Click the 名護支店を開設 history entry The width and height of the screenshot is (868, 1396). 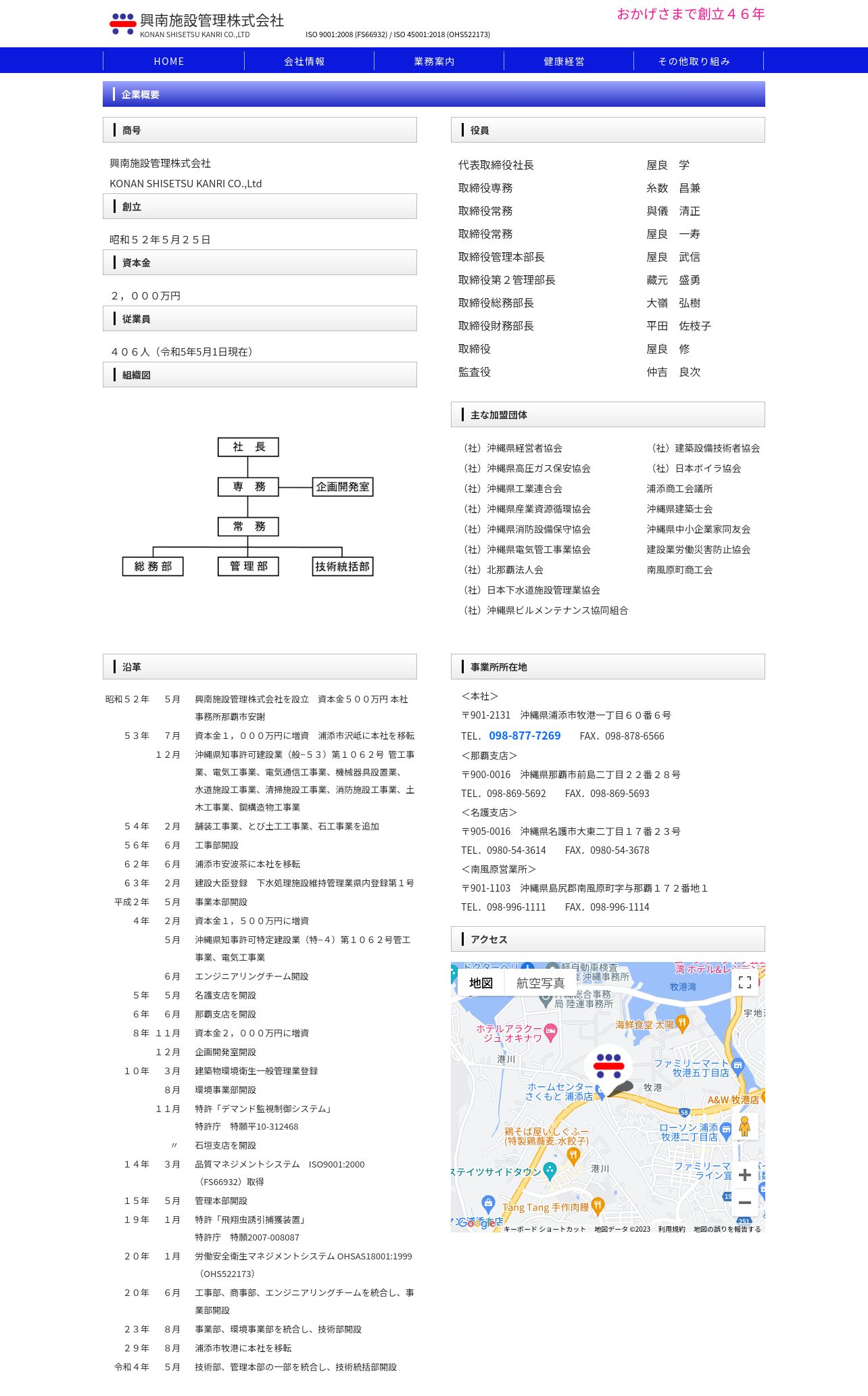pos(226,996)
